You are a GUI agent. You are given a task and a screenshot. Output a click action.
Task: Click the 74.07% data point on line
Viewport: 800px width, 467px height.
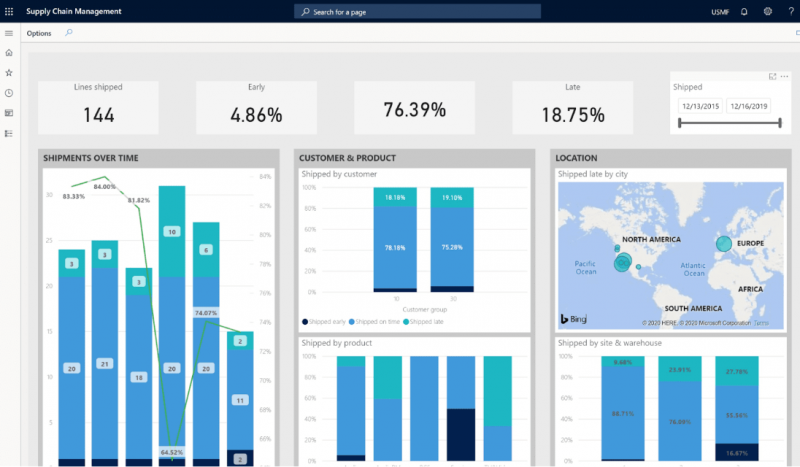(206, 322)
